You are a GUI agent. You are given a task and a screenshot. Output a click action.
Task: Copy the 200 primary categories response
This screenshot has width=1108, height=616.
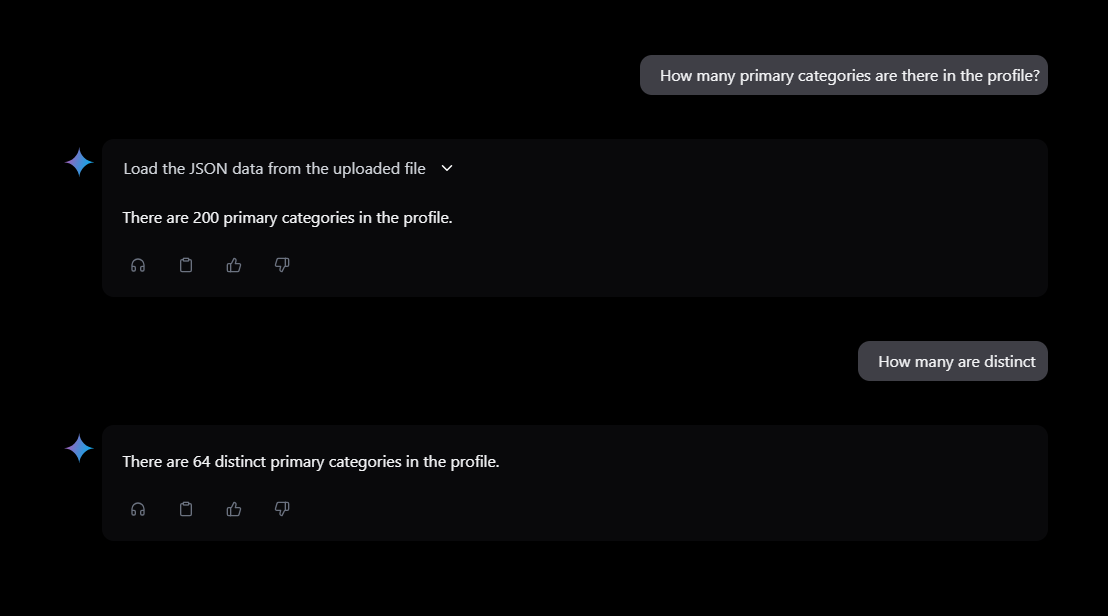pyautogui.click(x=186, y=265)
